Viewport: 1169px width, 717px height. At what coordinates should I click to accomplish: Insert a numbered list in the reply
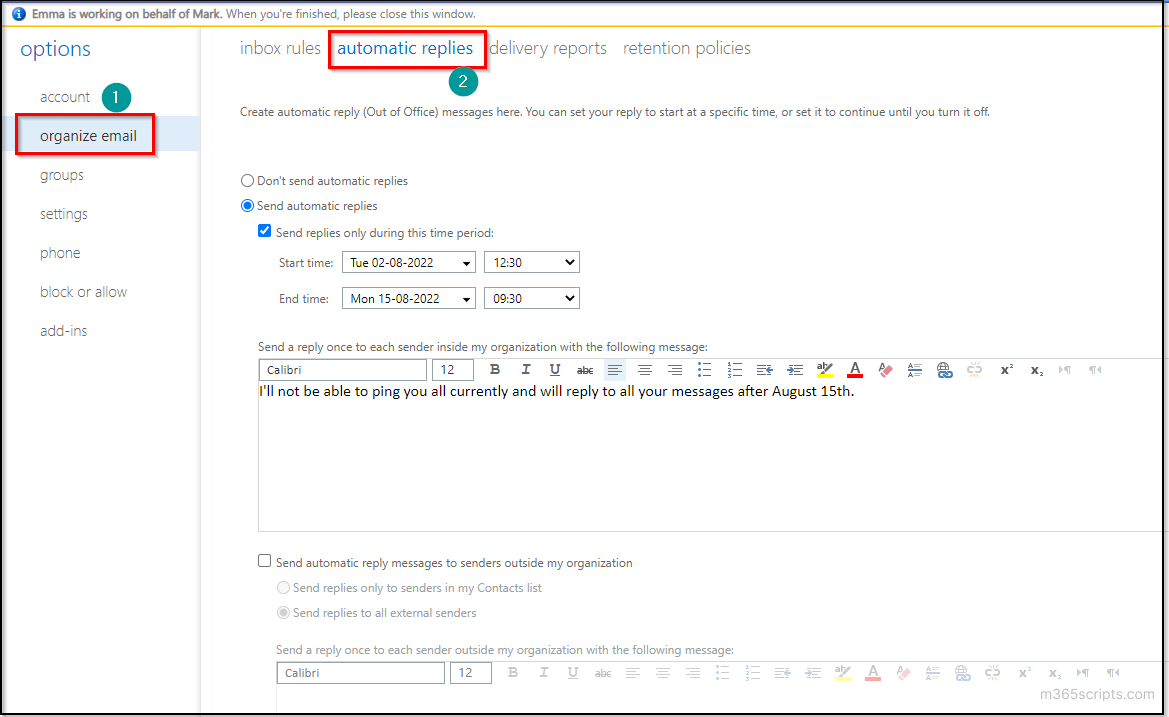coord(735,369)
